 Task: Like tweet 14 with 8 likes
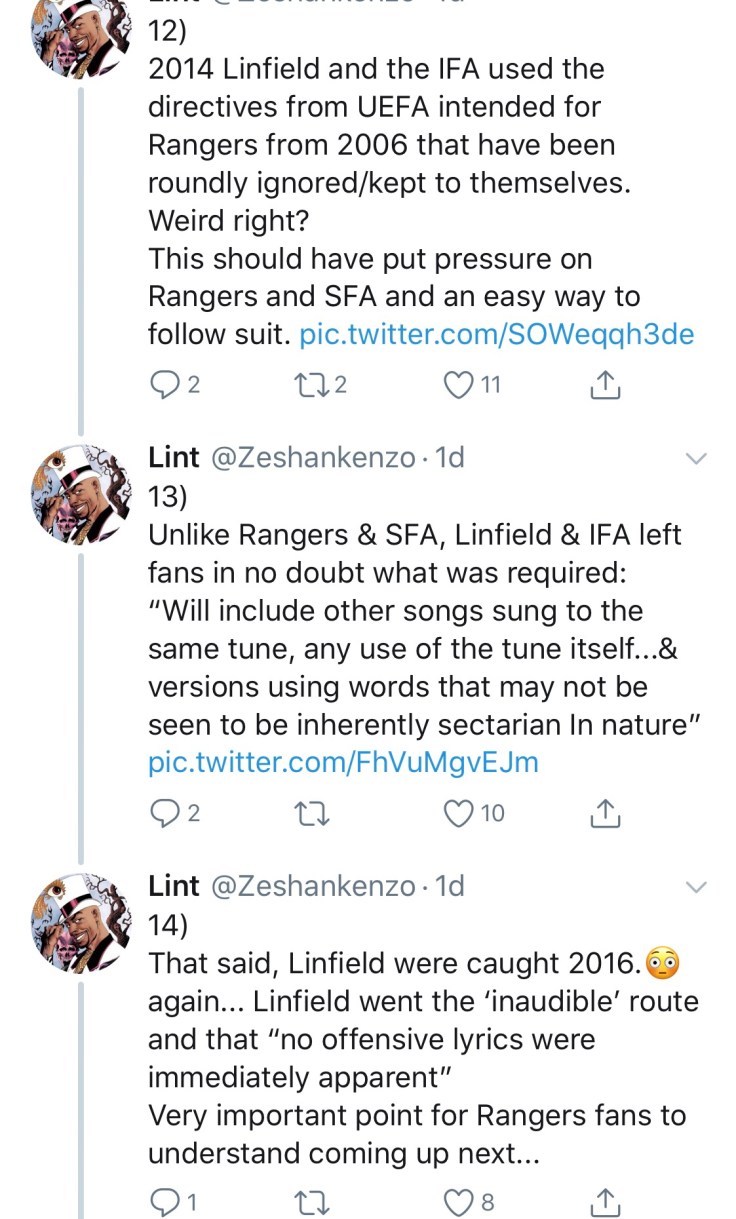459,1201
